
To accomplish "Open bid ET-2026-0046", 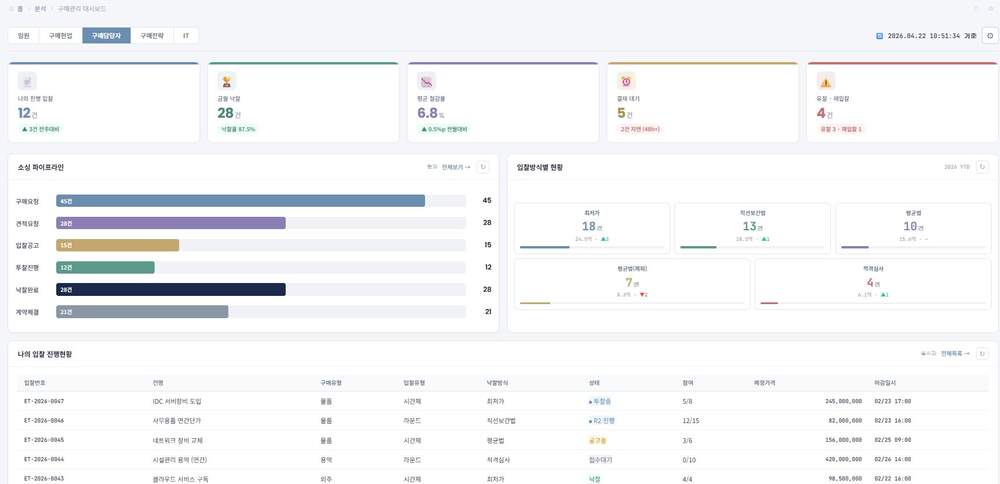I will pos(44,421).
